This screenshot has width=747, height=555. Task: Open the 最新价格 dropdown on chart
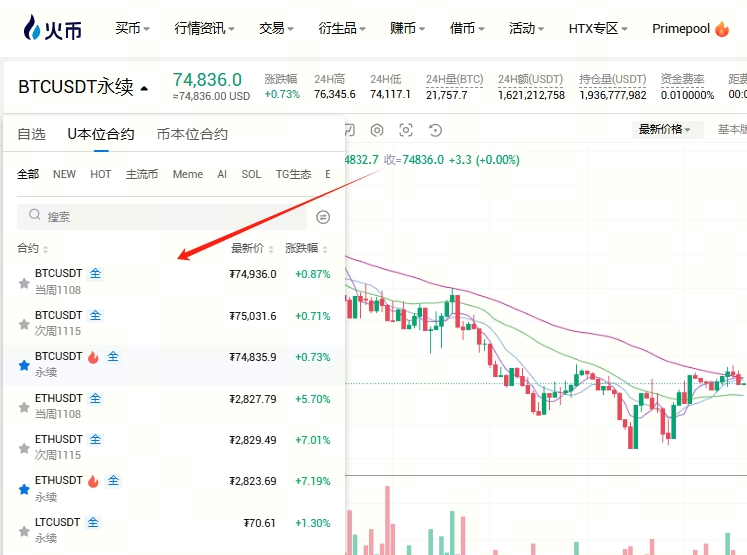point(670,129)
